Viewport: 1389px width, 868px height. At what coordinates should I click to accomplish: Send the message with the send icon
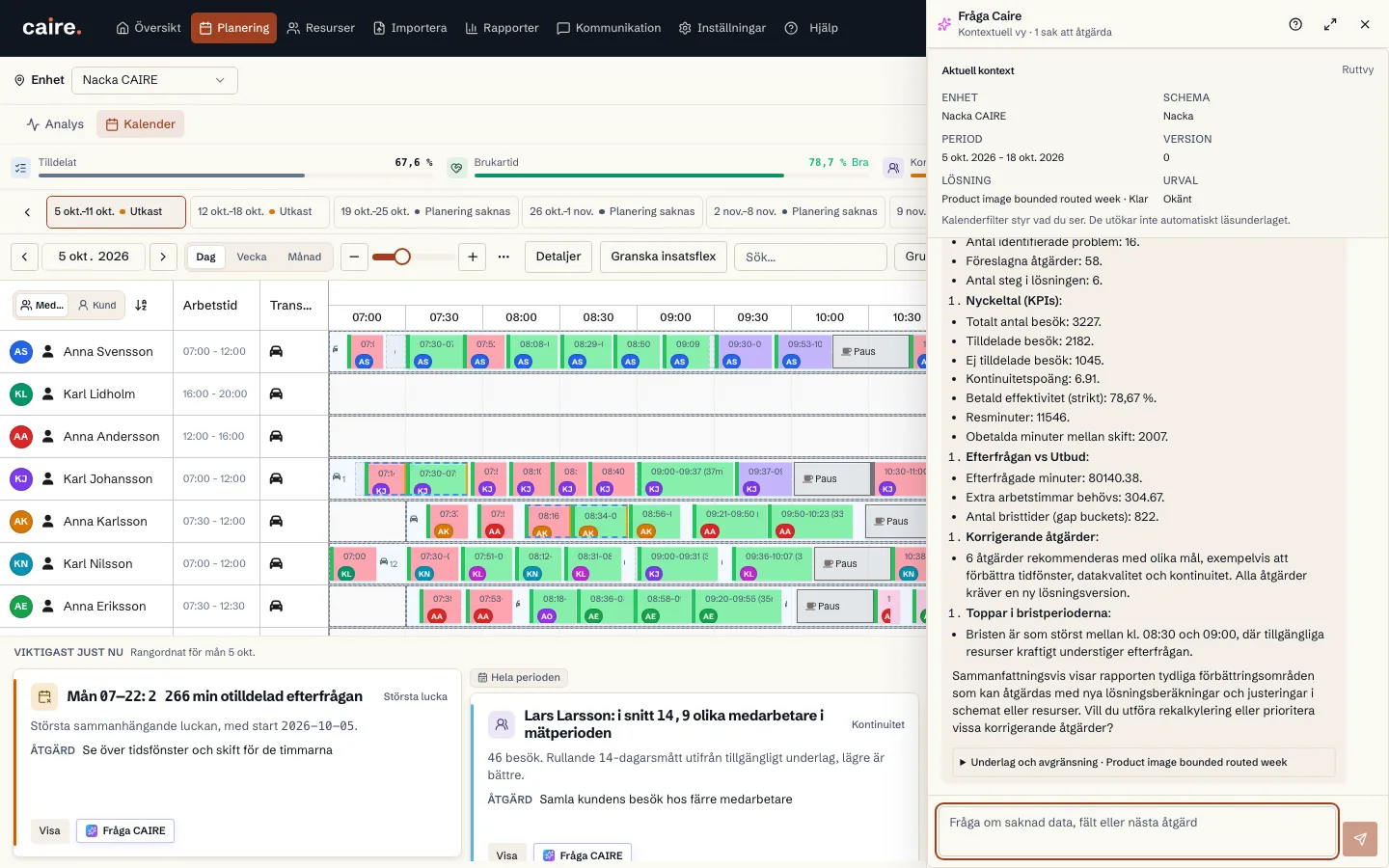(1360, 839)
